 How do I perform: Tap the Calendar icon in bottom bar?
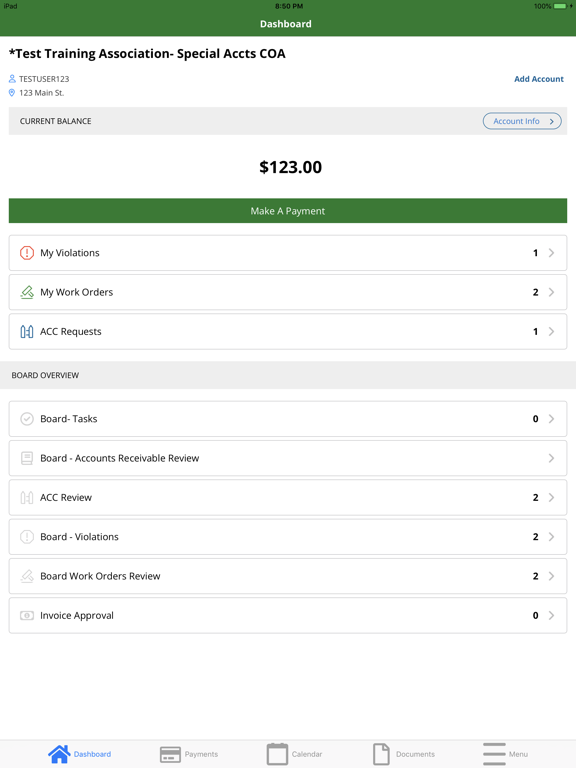(277, 754)
